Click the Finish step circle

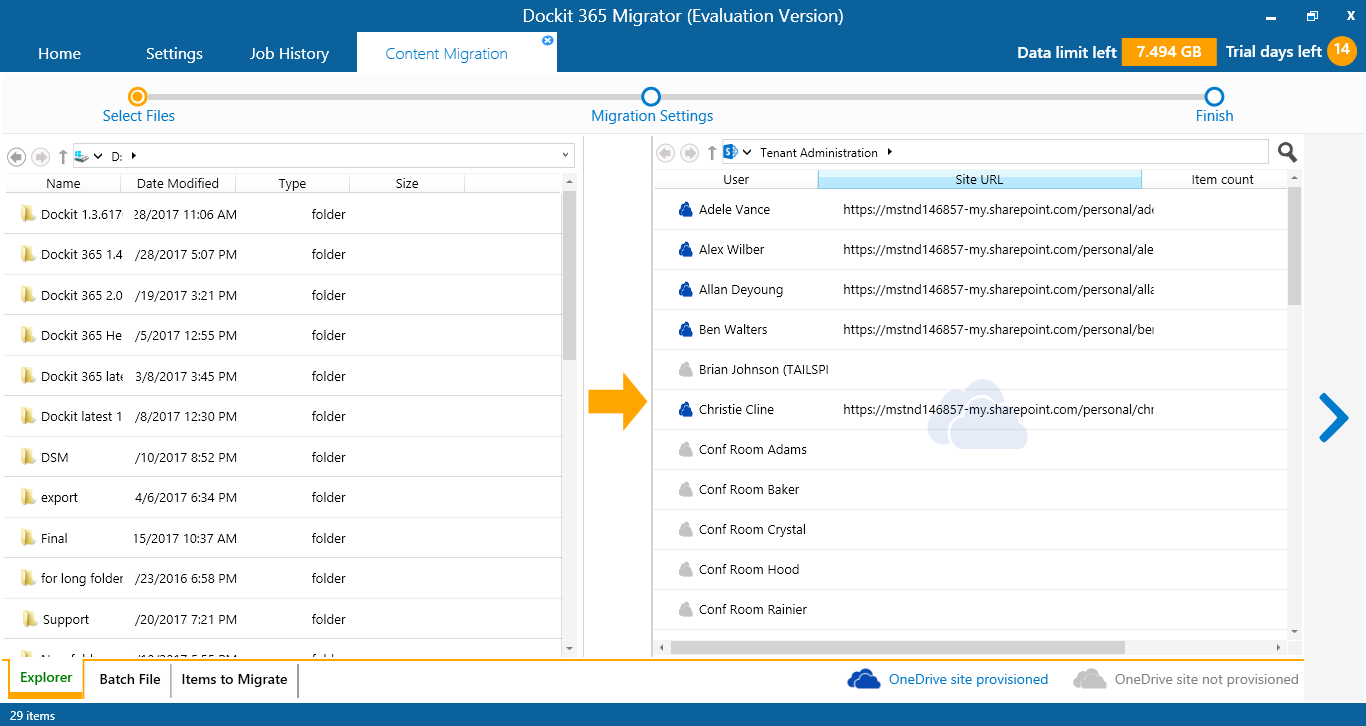click(x=1214, y=96)
